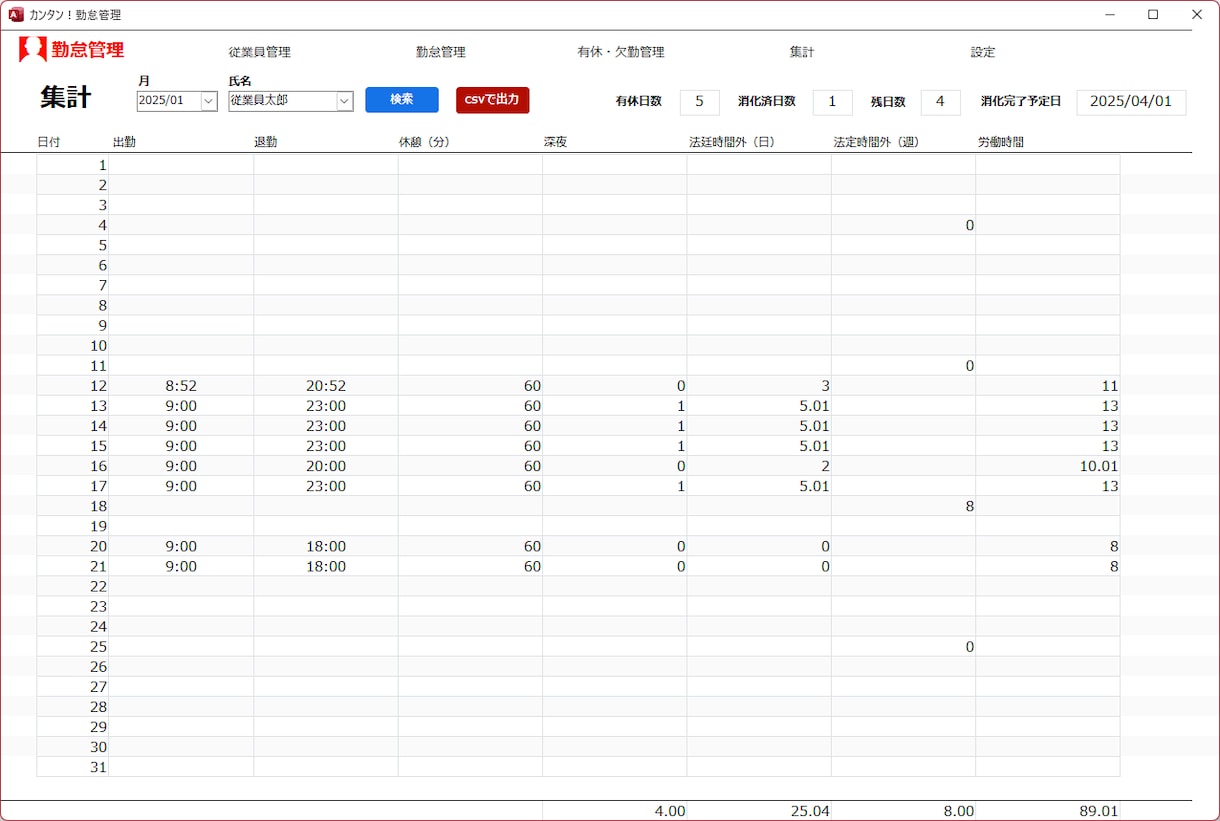Expand the 月 month dropdown arrow
Viewport: 1220px width, 821px height.
(209, 101)
